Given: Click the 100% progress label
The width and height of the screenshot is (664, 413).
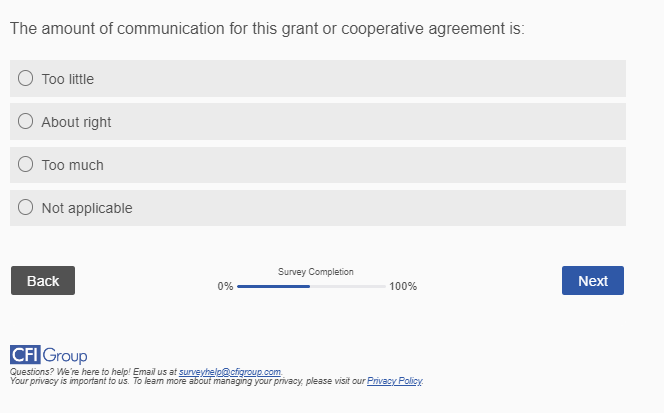Looking at the screenshot, I should (403, 287).
